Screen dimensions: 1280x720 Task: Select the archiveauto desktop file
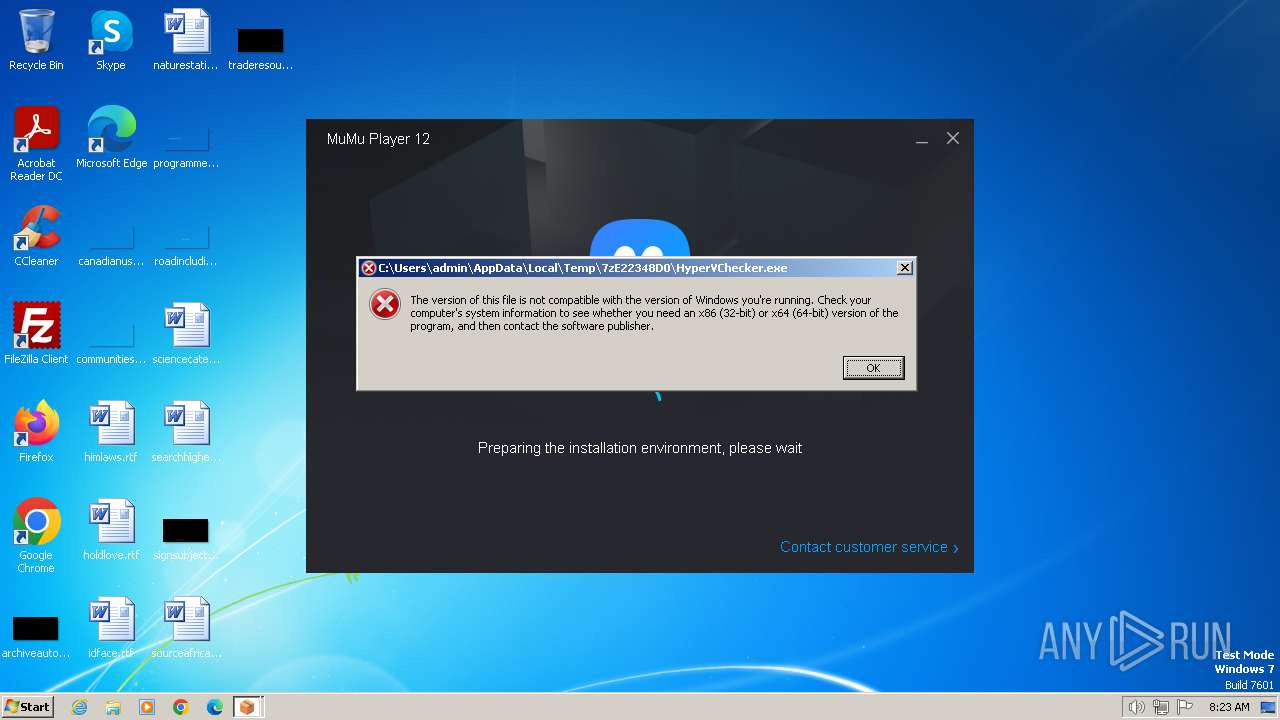click(x=36, y=636)
